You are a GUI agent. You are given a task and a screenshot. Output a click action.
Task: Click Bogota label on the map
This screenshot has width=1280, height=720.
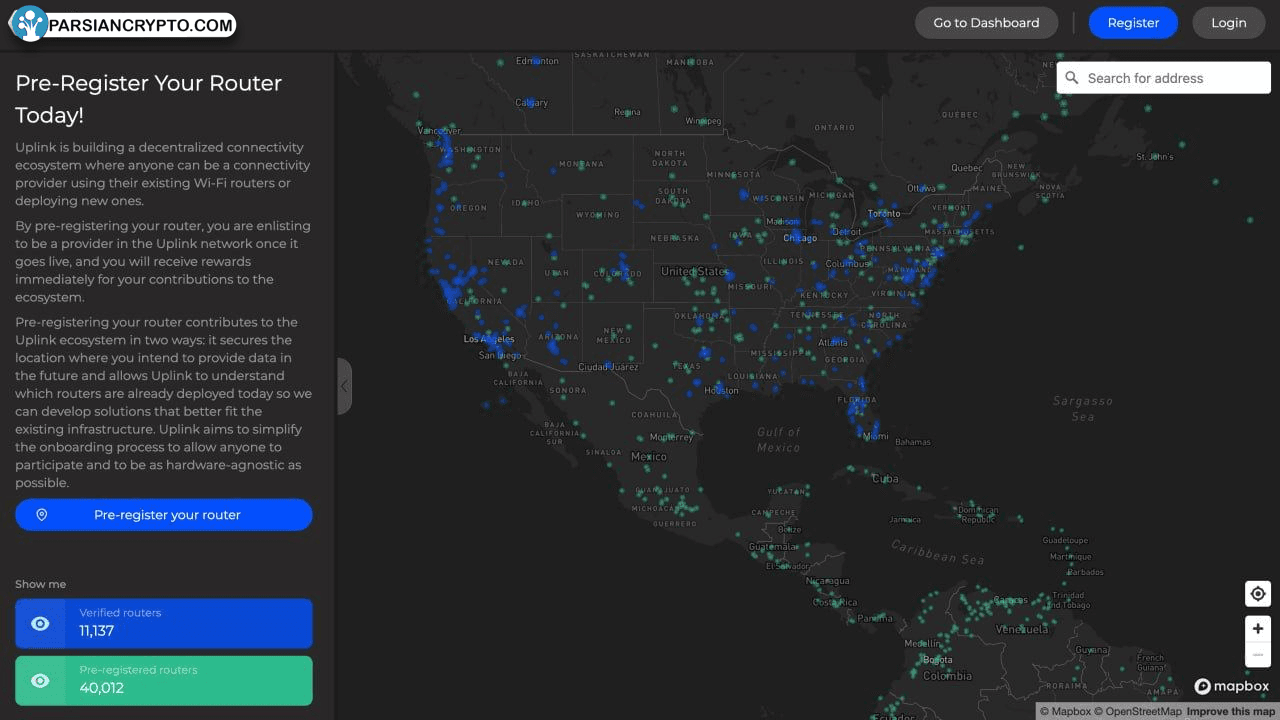point(938,660)
